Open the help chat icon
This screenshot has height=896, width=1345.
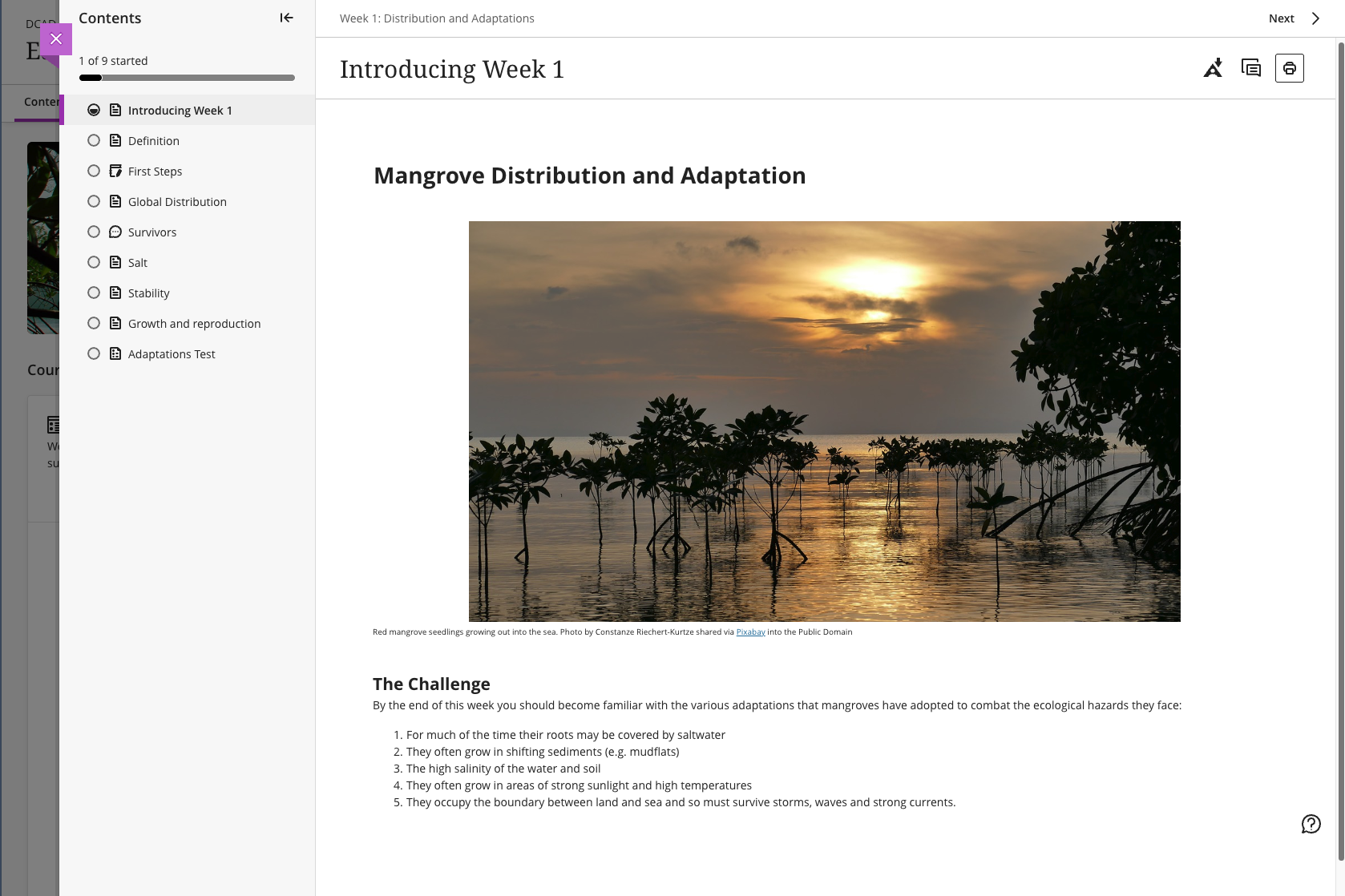[x=1311, y=824]
